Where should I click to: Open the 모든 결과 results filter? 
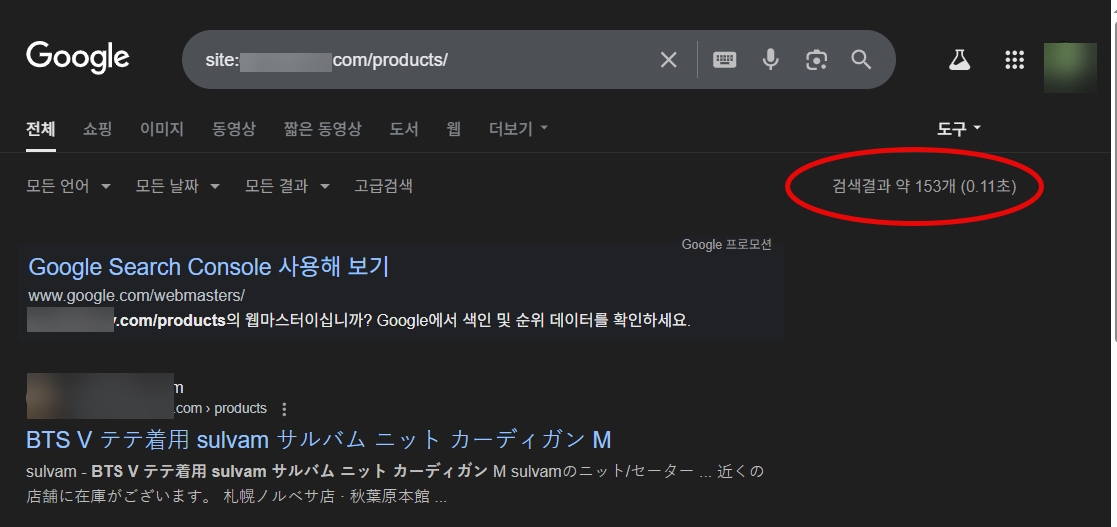[287, 187]
